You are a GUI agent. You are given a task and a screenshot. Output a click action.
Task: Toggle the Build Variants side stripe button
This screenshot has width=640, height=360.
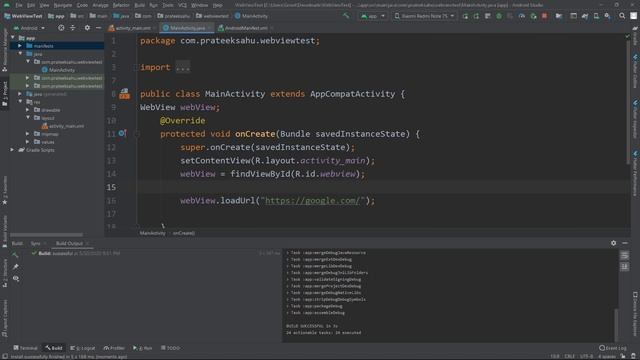click(x=4, y=231)
